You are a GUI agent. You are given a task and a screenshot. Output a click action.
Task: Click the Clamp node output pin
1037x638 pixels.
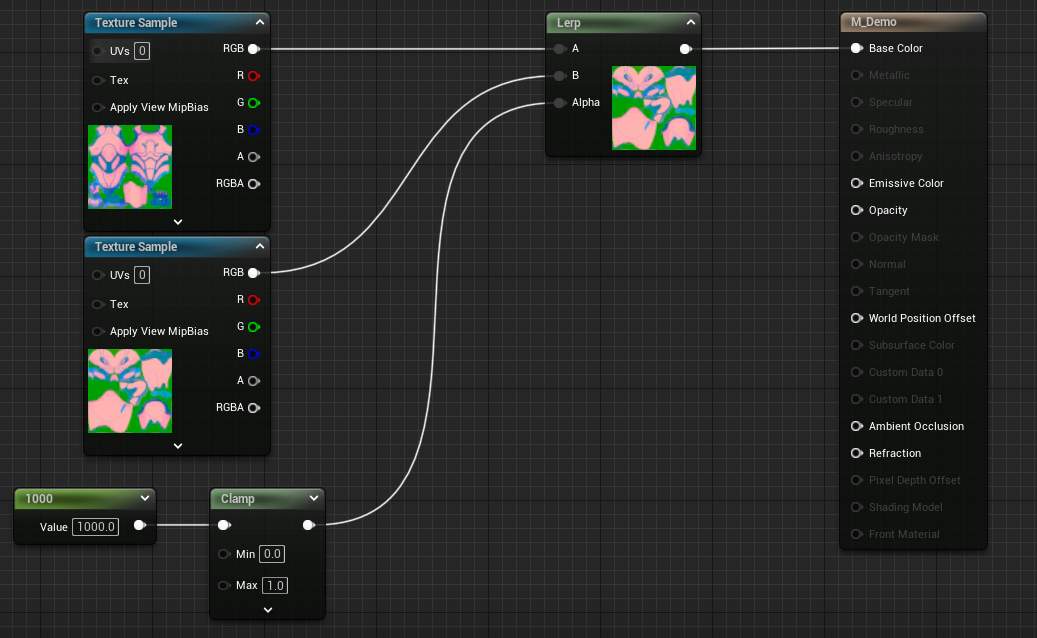tap(308, 524)
